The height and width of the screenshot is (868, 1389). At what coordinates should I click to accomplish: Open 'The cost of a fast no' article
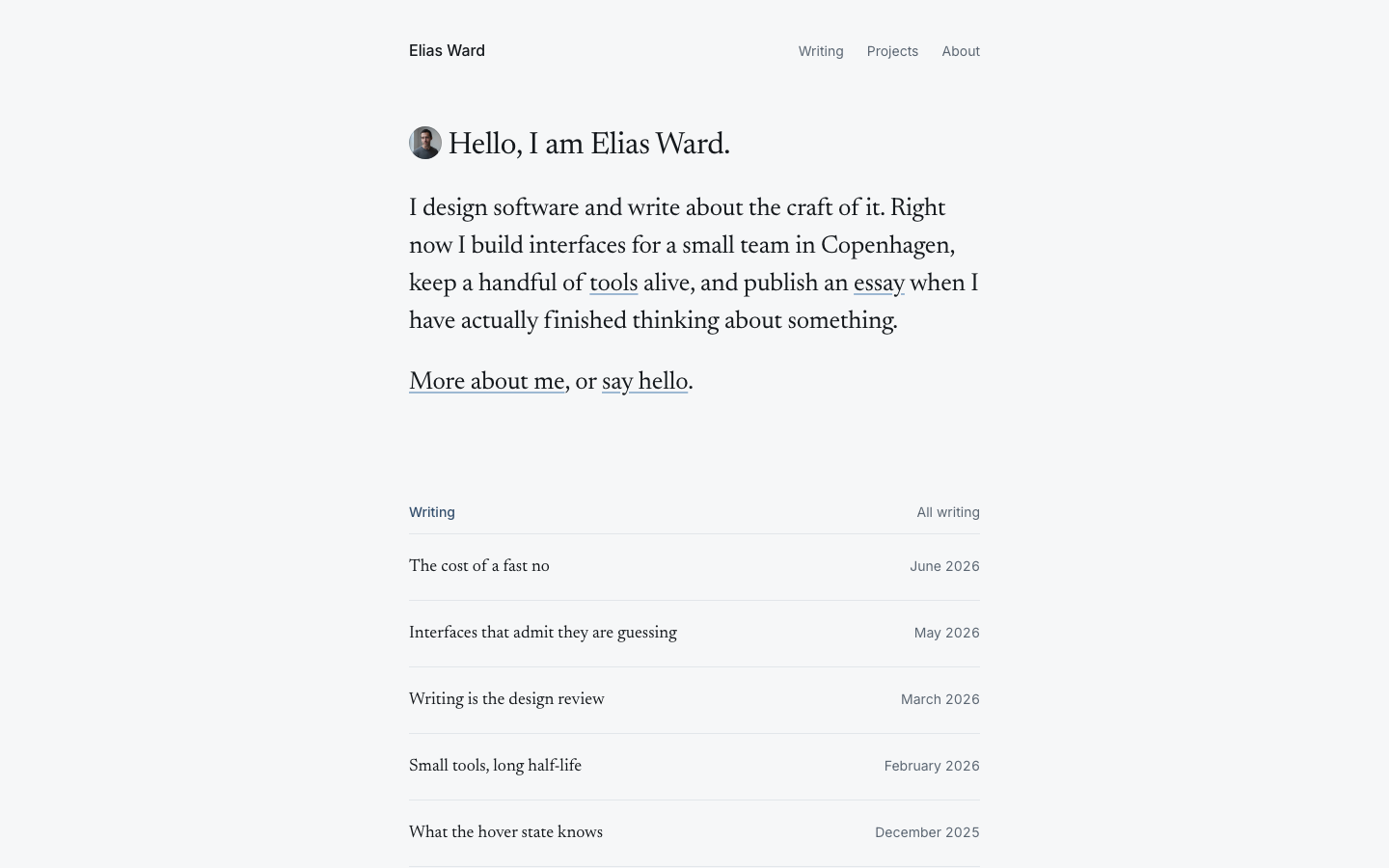pos(479,567)
